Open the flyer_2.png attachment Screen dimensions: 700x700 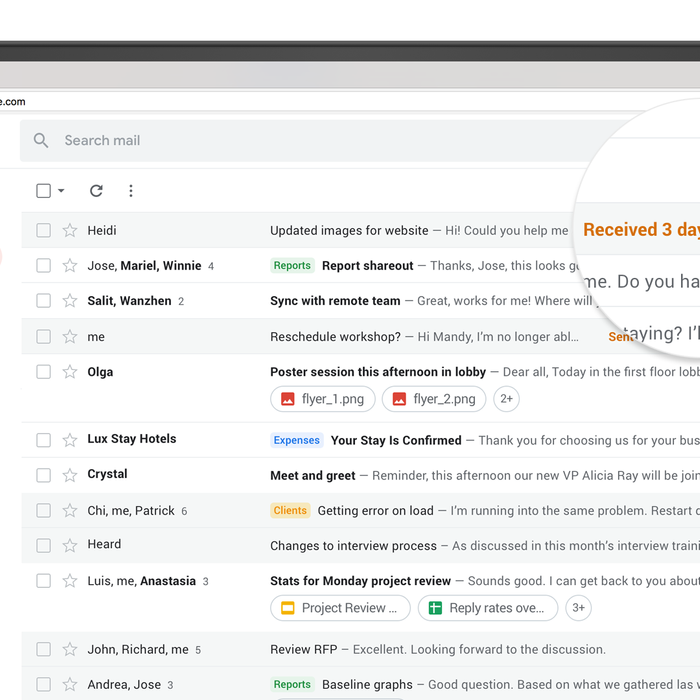(x=434, y=399)
